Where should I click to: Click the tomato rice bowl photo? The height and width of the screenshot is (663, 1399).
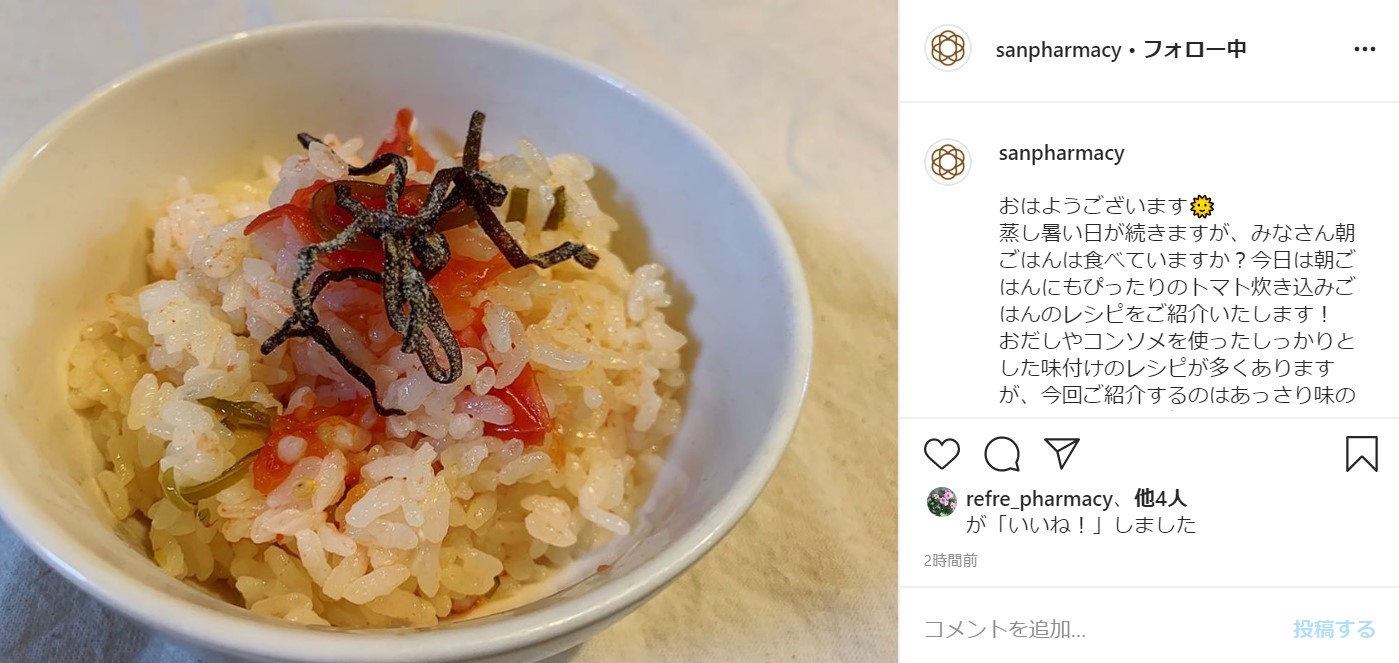[x=449, y=331]
